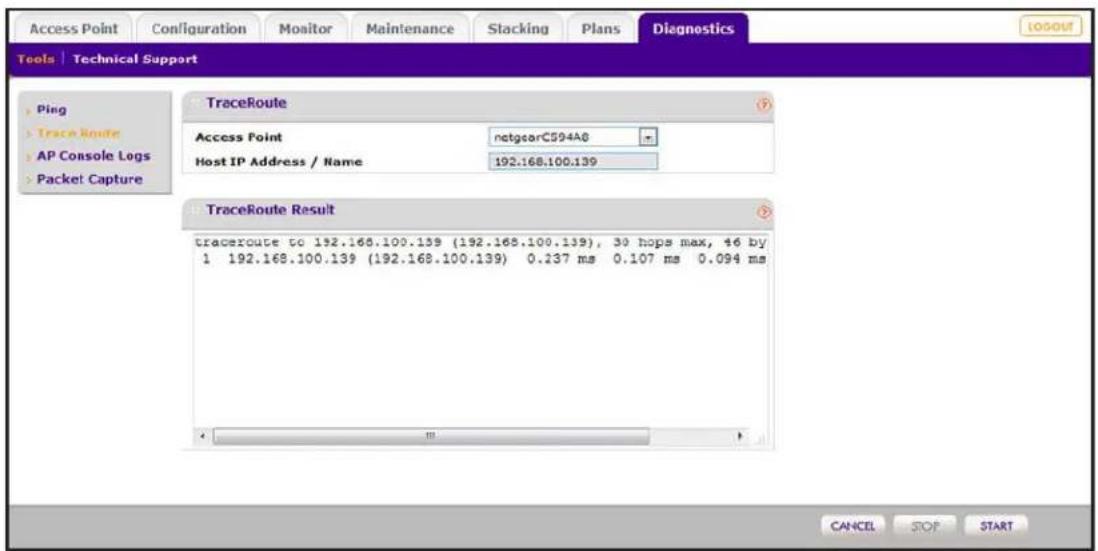Open the Configuration tab
The image size is (1098, 551).
pos(199,29)
